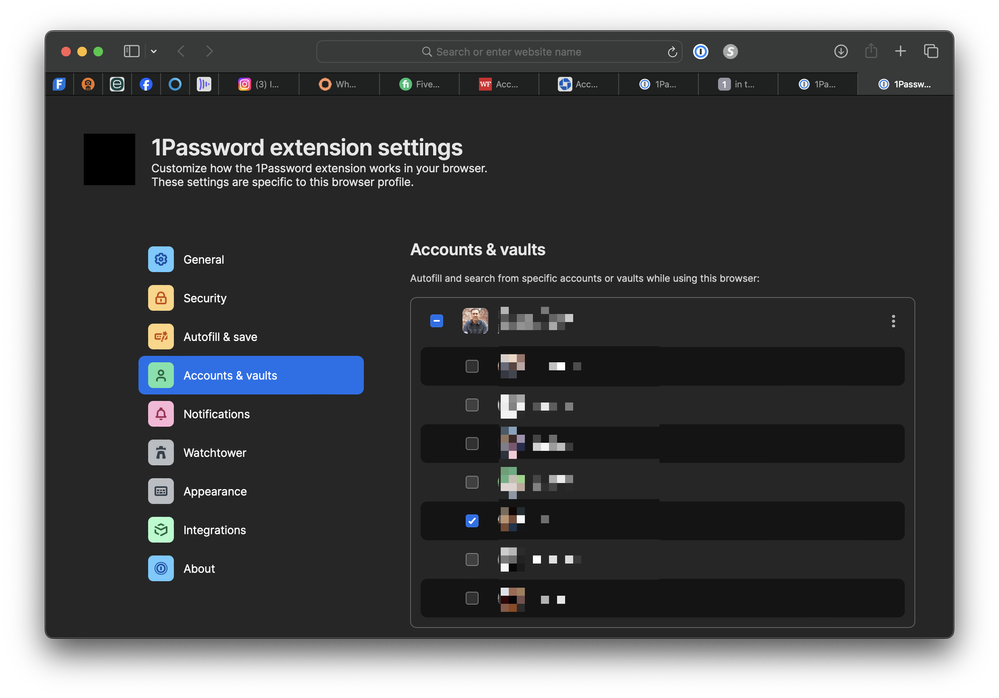Show Safari downloads
This screenshot has height=698, width=999.
point(841,51)
